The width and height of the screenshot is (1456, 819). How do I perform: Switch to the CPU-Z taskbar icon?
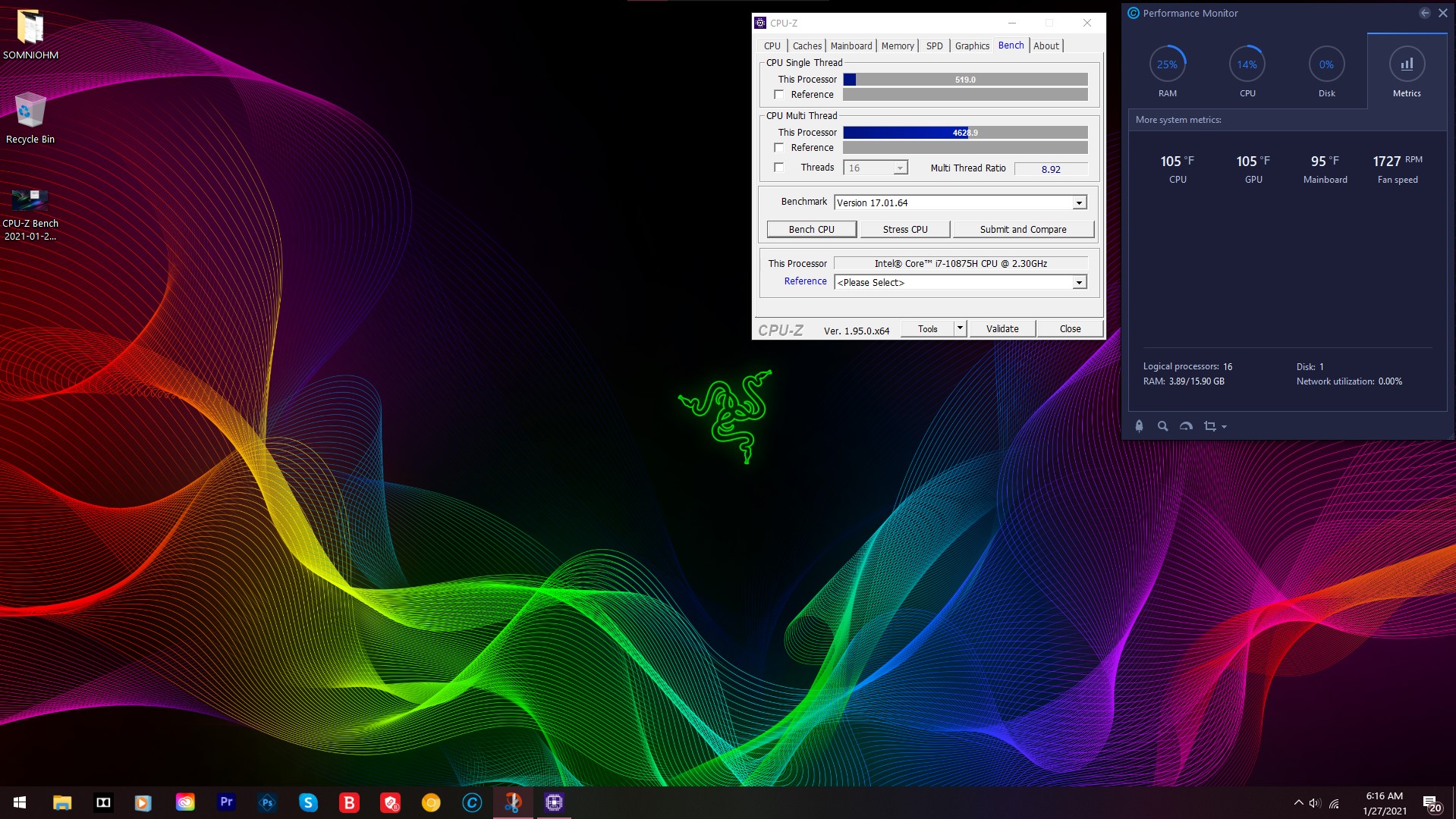pyautogui.click(x=554, y=802)
